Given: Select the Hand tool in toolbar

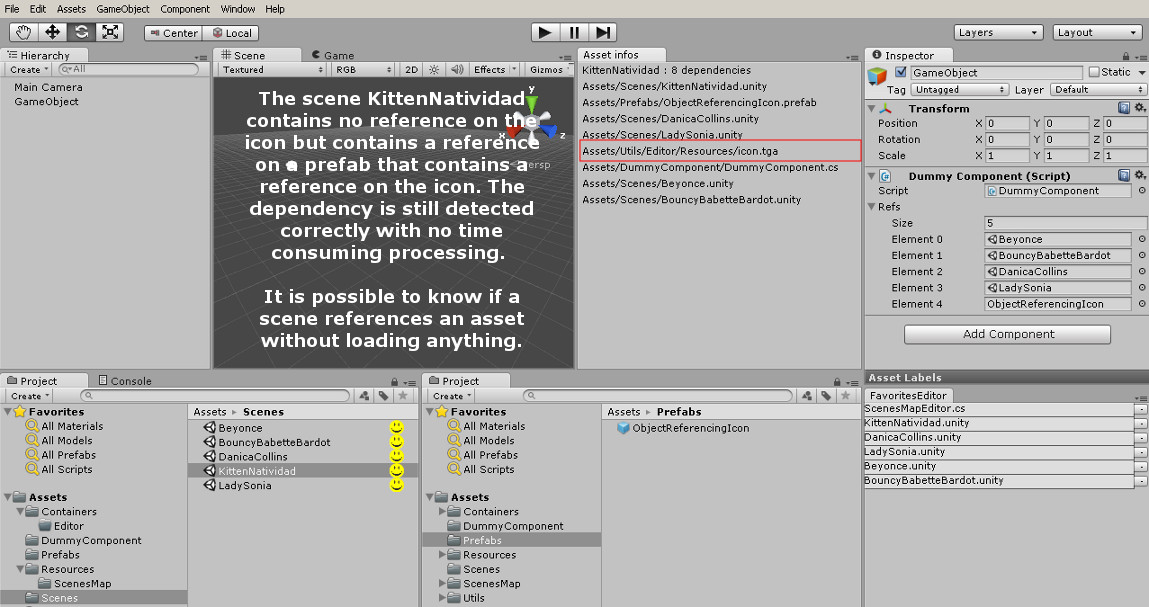Looking at the screenshot, I should [x=23, y=32].
